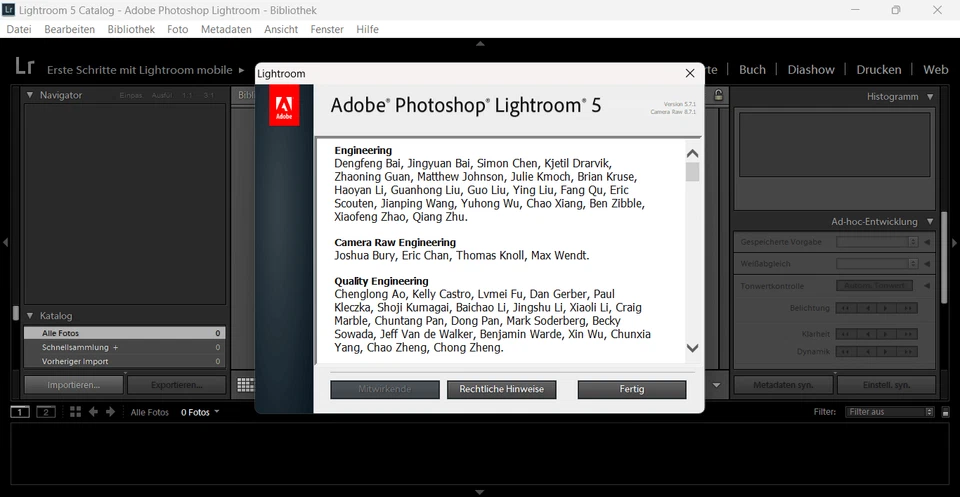Image resolution: width=960 pixels, height=497 pixels.
Task: Collapse the Navigator panel triangle
Action: 29,95
